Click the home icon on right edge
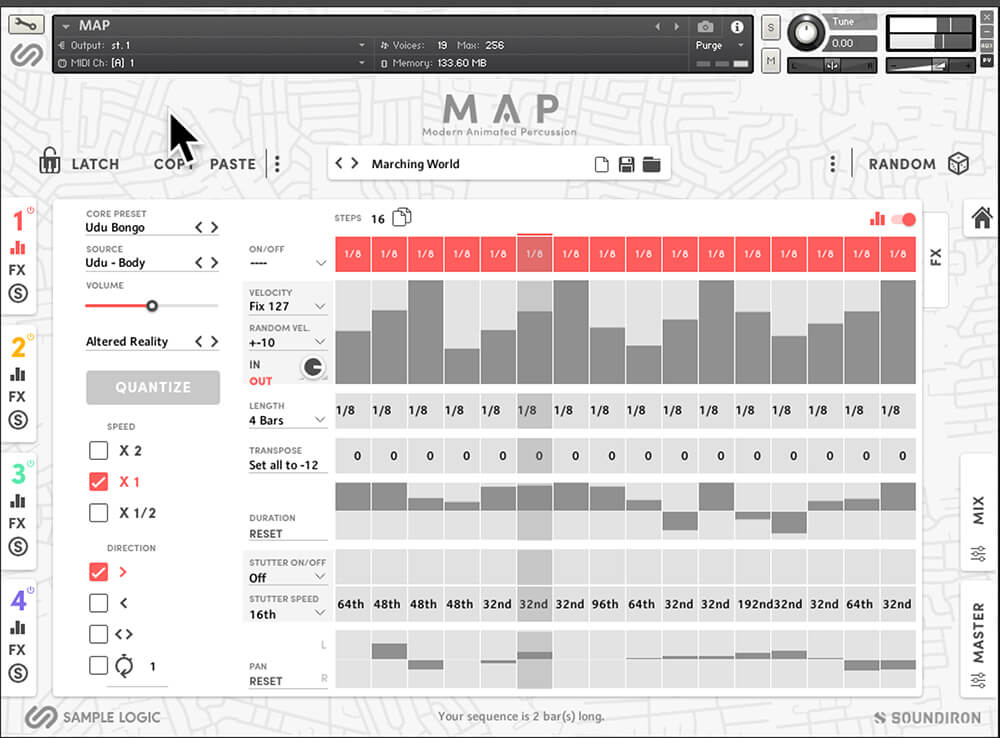Image resolution: width=1000 pixels, height=738 pixels. pyautogui.click(x=981, y=217)
